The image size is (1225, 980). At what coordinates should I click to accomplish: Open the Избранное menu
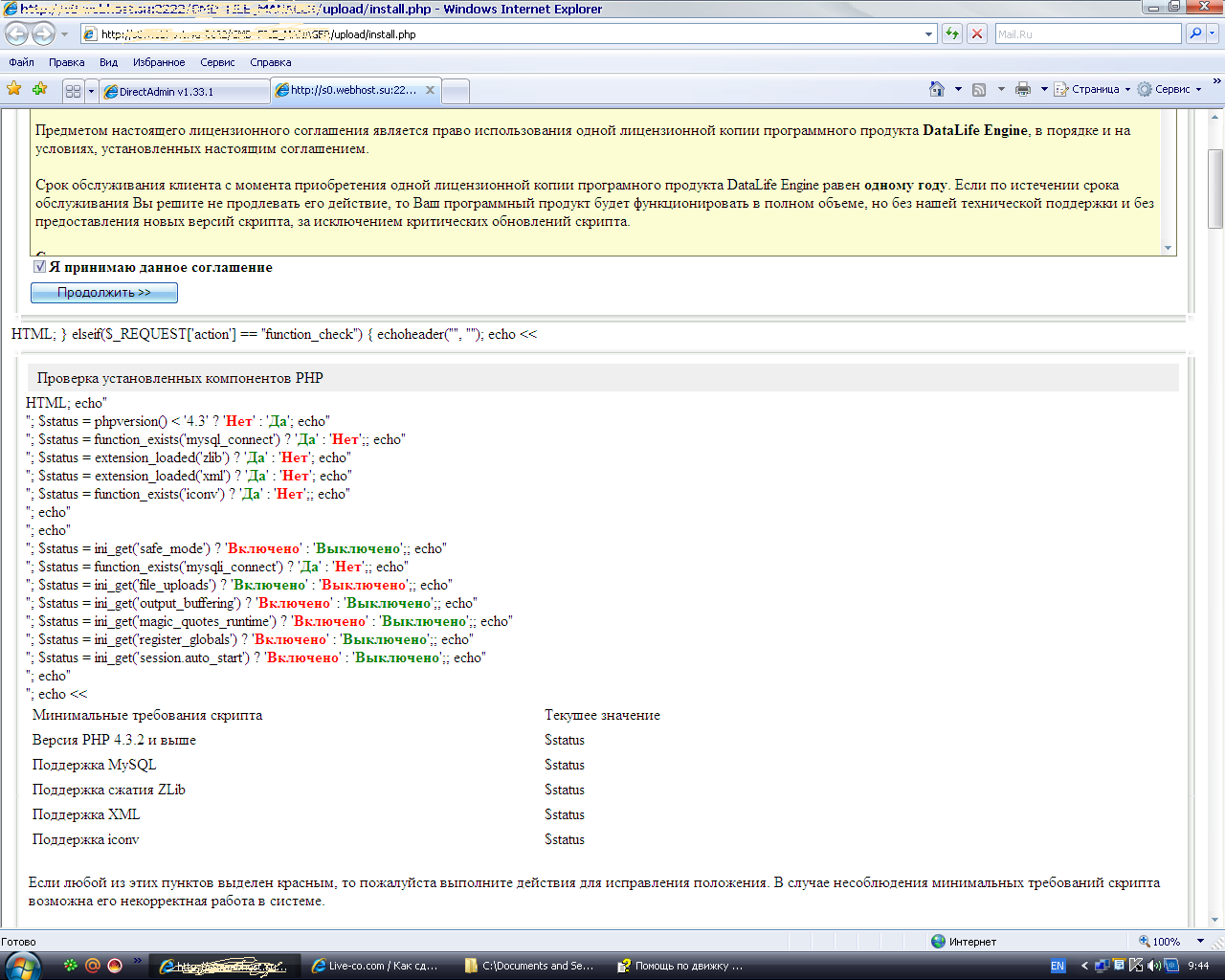159,62
